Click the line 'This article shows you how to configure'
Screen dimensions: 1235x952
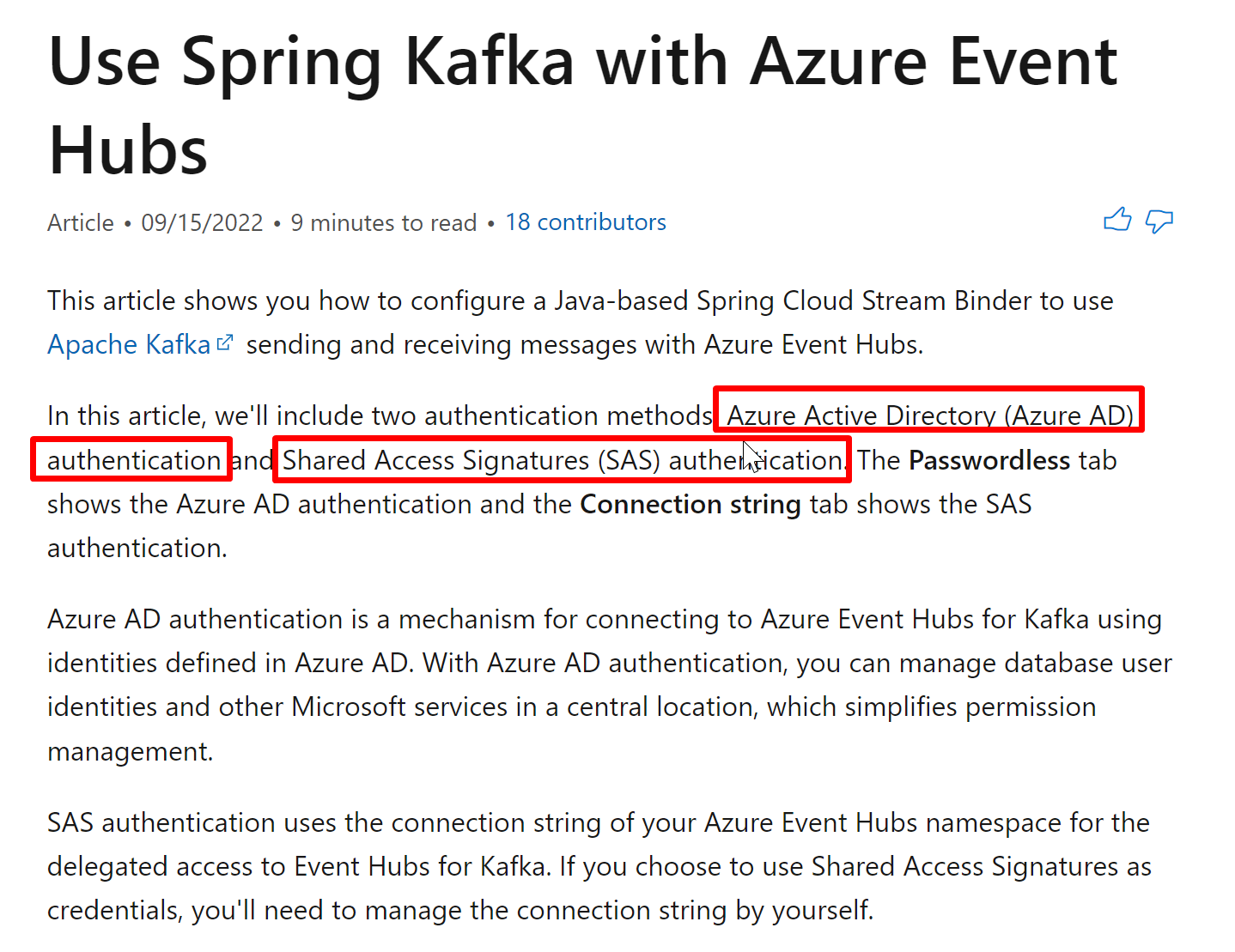(x=580, y=300)
